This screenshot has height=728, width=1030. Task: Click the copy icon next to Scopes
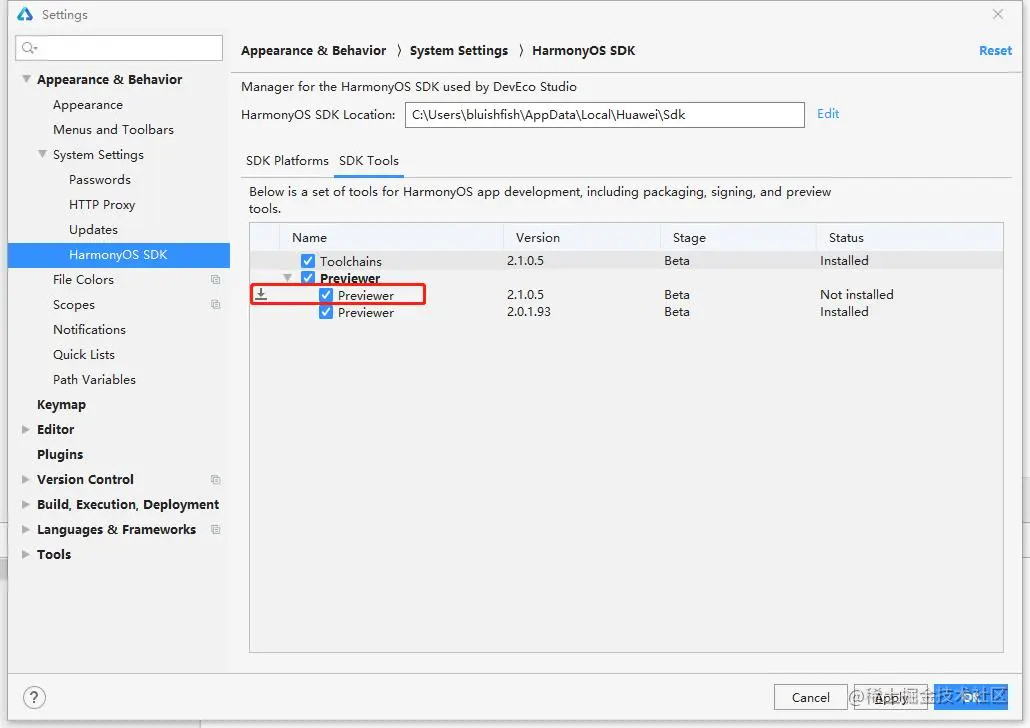coord(215,305)
